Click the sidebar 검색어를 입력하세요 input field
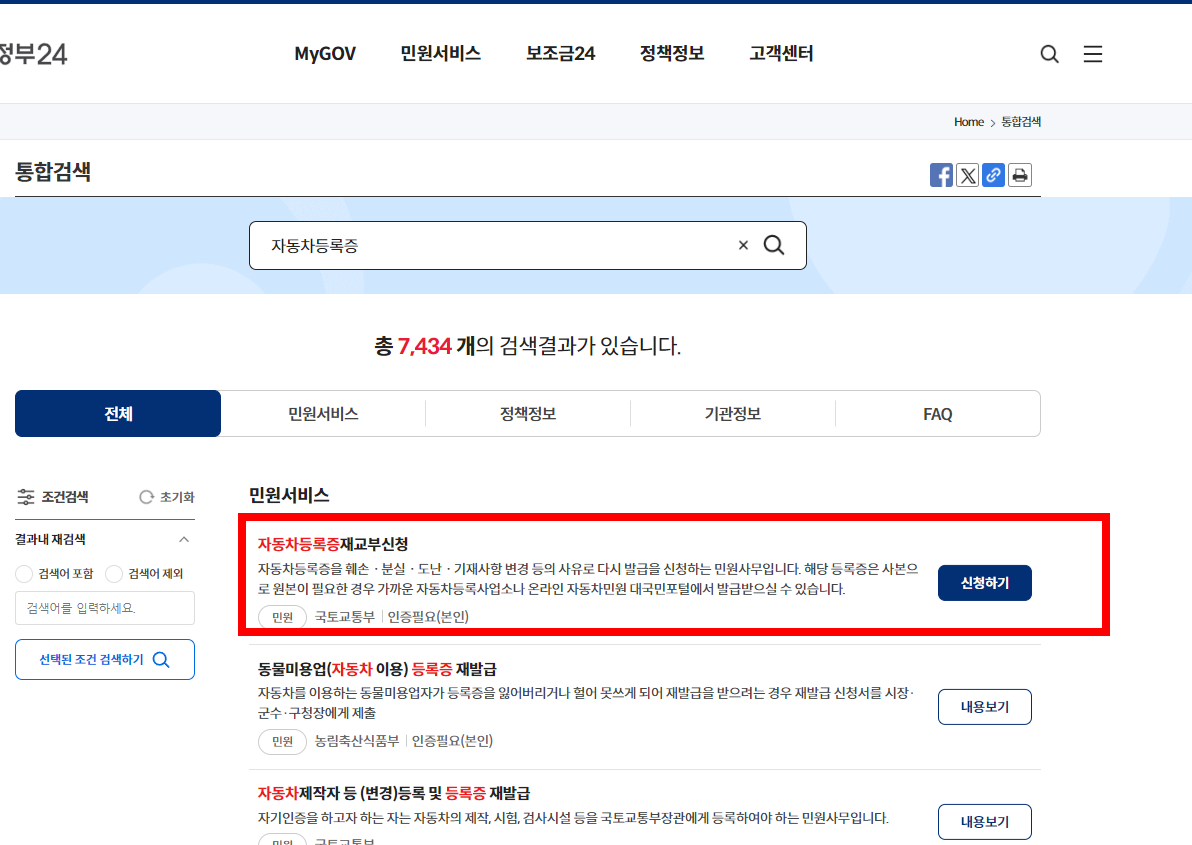The height and width of the screenshot is (845, 1192). pyautogui.click(x=104, y=608)
